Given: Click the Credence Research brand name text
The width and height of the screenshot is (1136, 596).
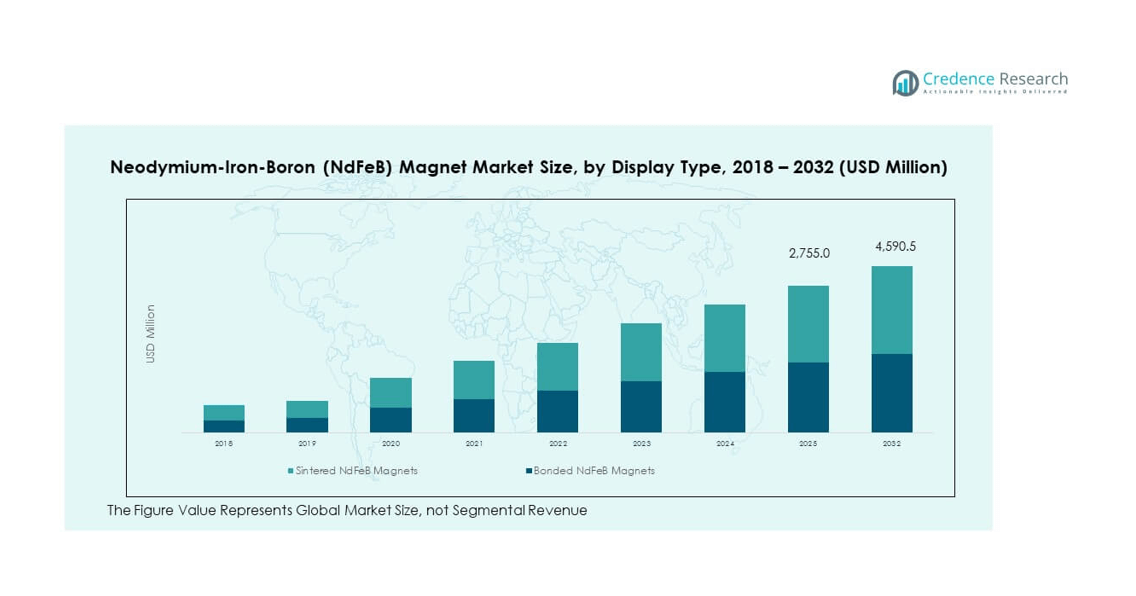Looking at the screenshot, I should 995,79.
